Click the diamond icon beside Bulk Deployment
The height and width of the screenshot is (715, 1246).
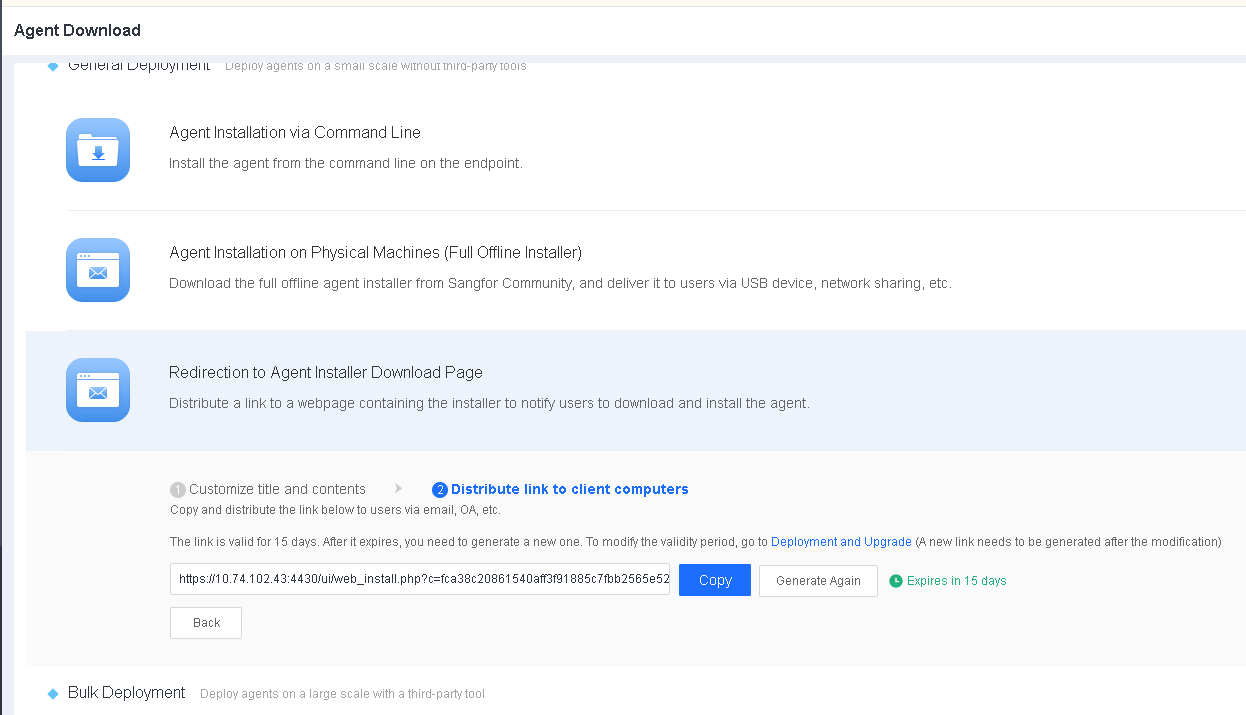click(53, 693)
